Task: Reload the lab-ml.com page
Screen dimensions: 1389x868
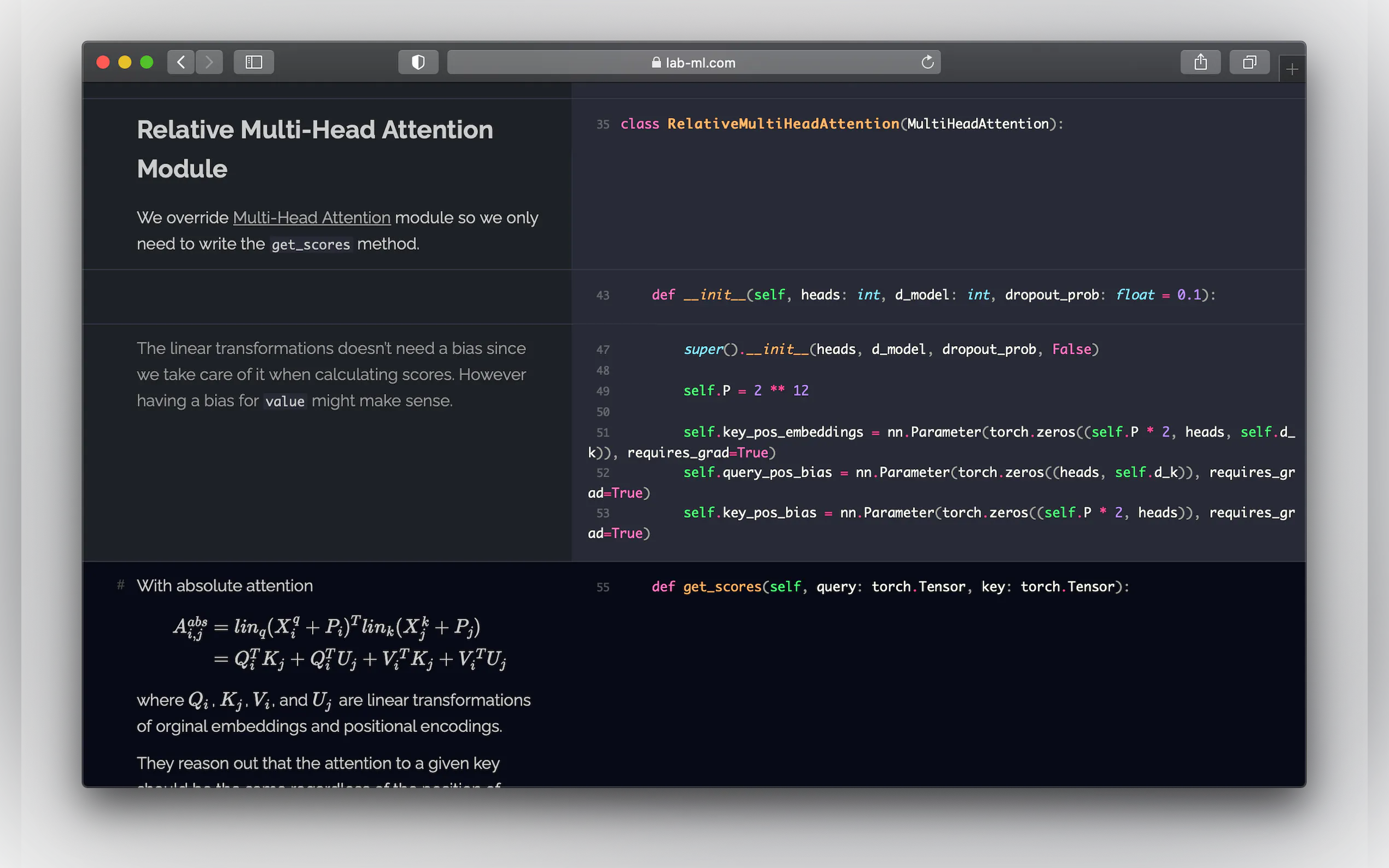Action: [927, 62]
